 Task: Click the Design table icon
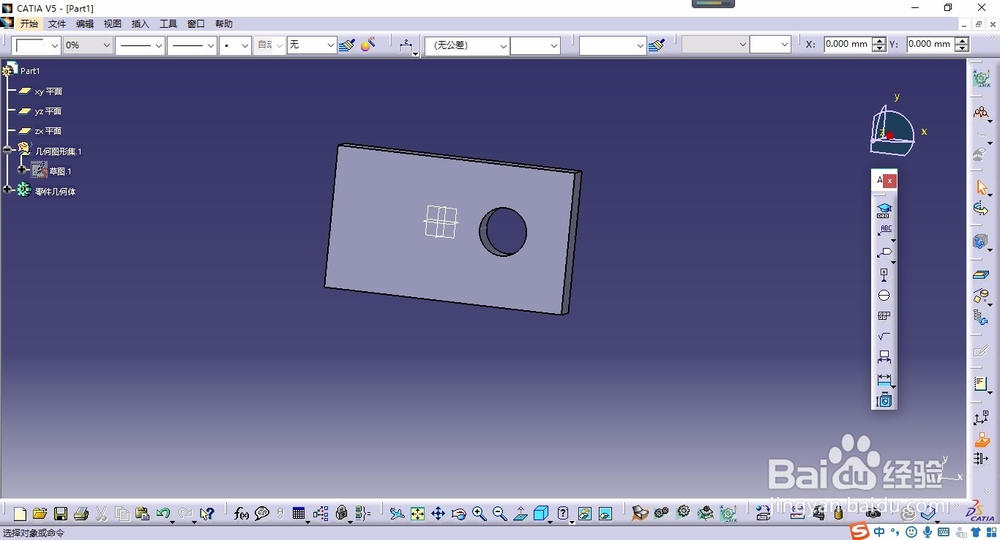(298, 513)
